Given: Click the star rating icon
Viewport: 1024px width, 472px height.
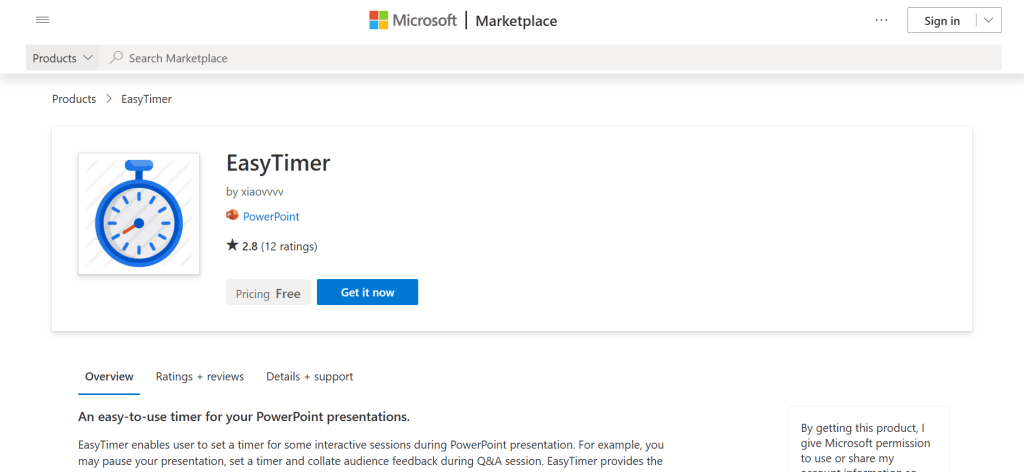Looking at the screenshot, I should [232, 245].
